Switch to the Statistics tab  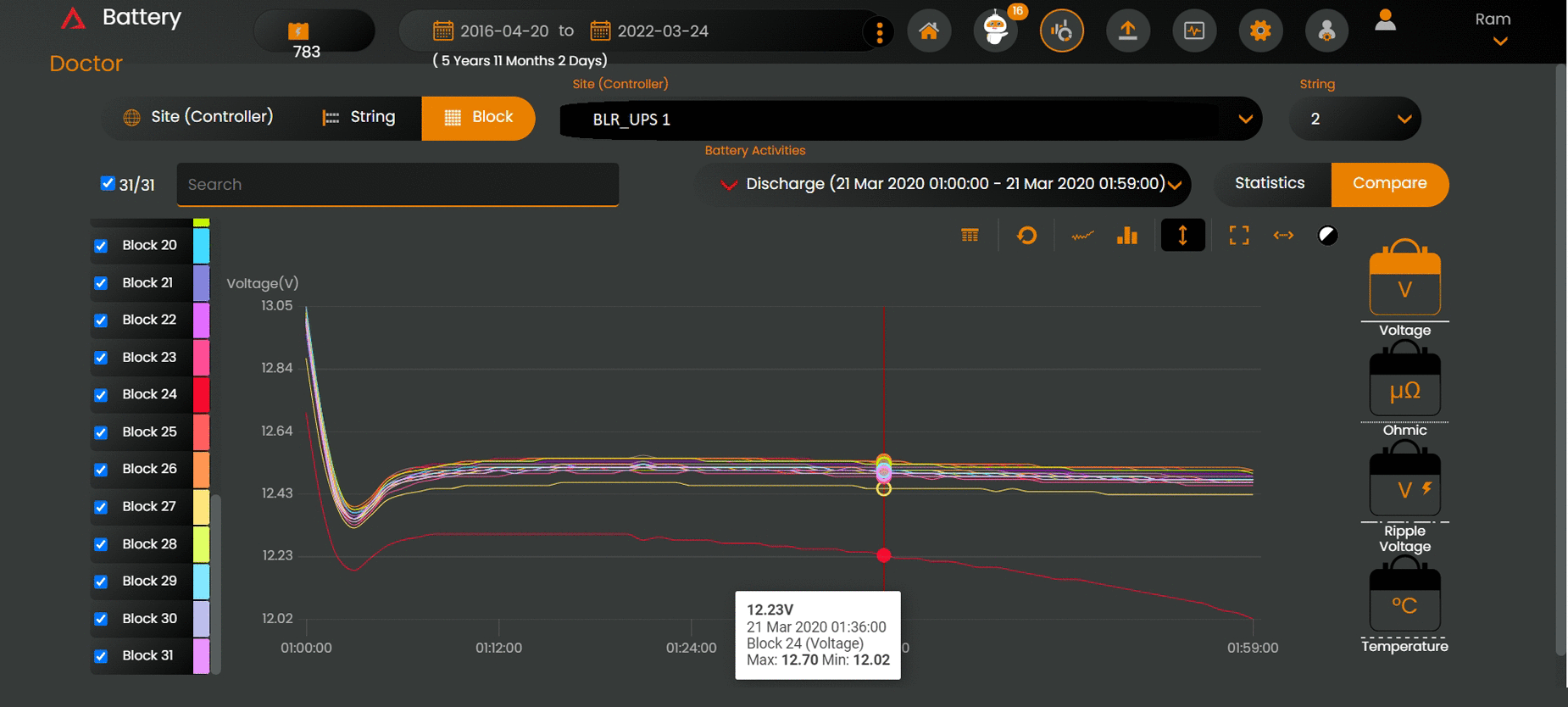(1269, 184)
